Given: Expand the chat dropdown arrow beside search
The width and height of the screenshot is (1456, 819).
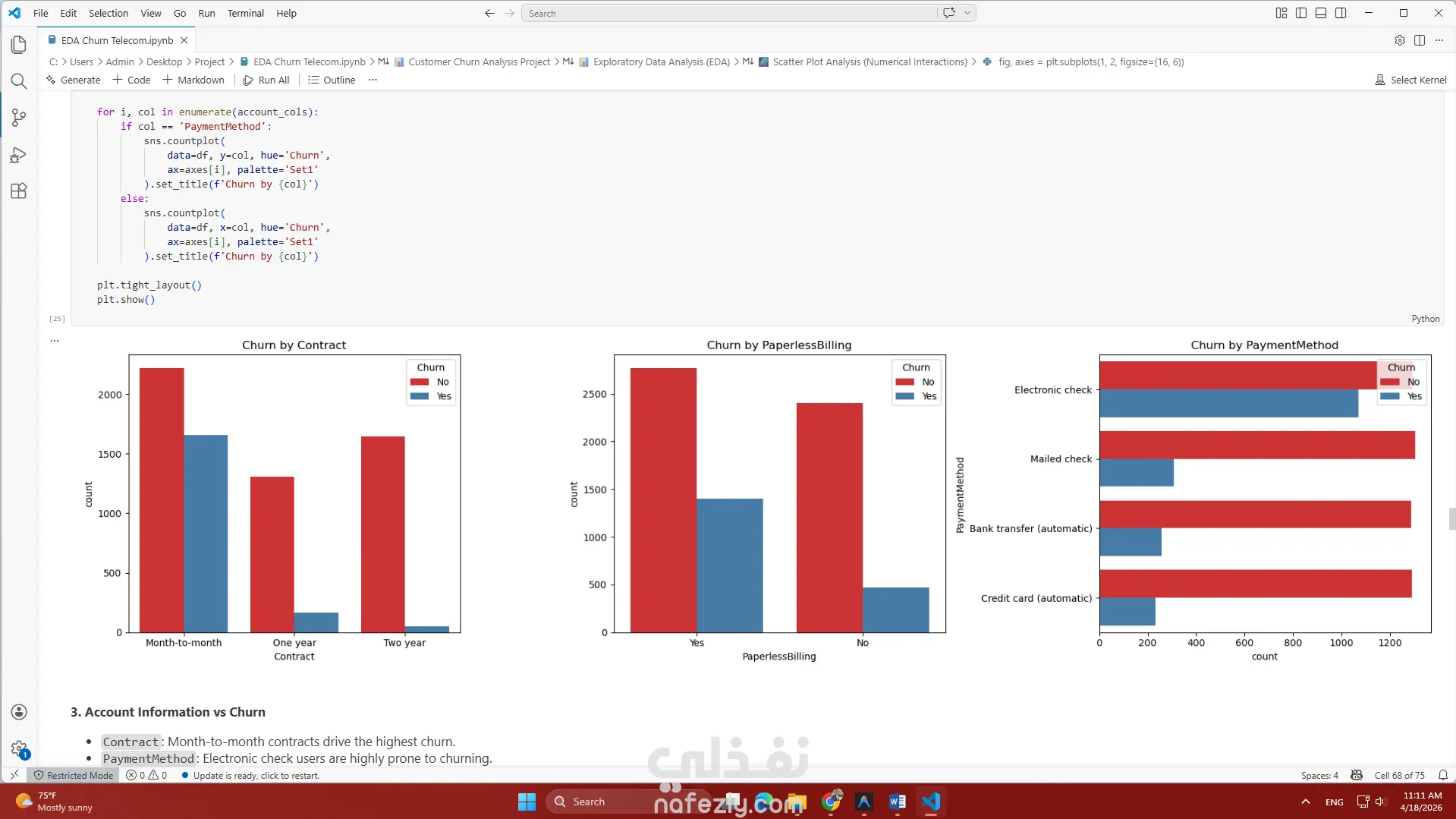Looking at the screenshot, I should [x=967, y=13].
